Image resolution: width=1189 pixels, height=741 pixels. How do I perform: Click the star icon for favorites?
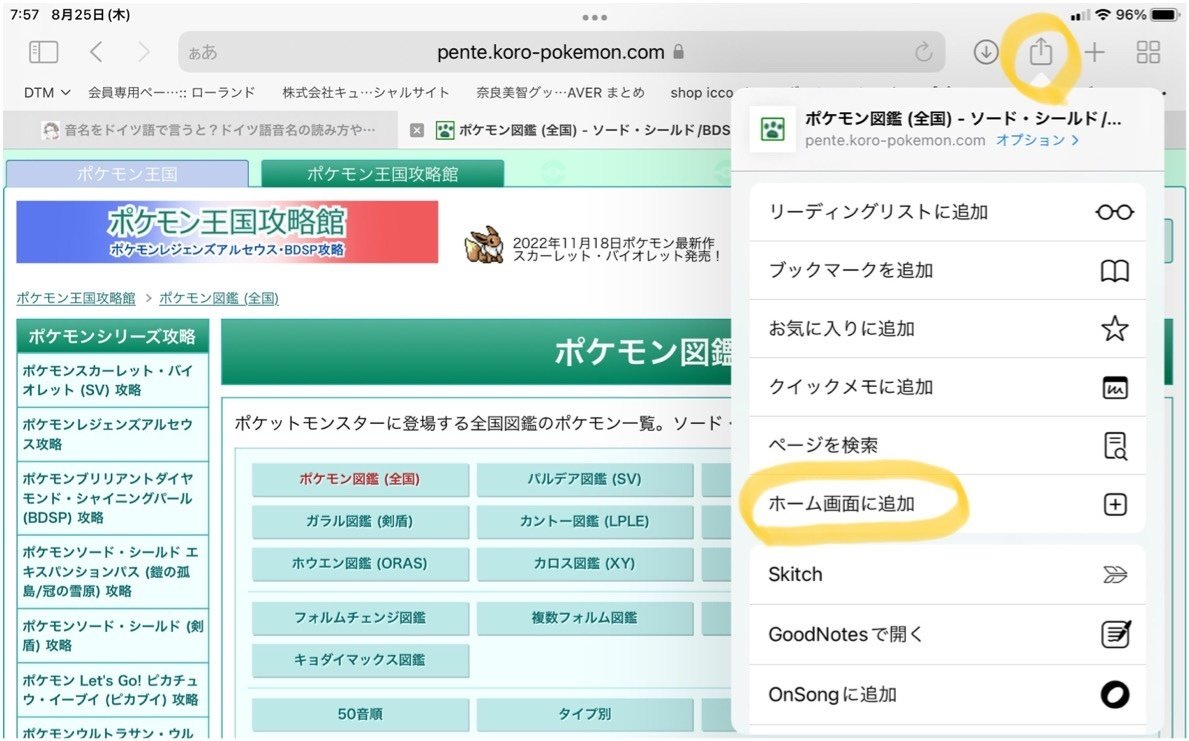(x=1114, y=328)
